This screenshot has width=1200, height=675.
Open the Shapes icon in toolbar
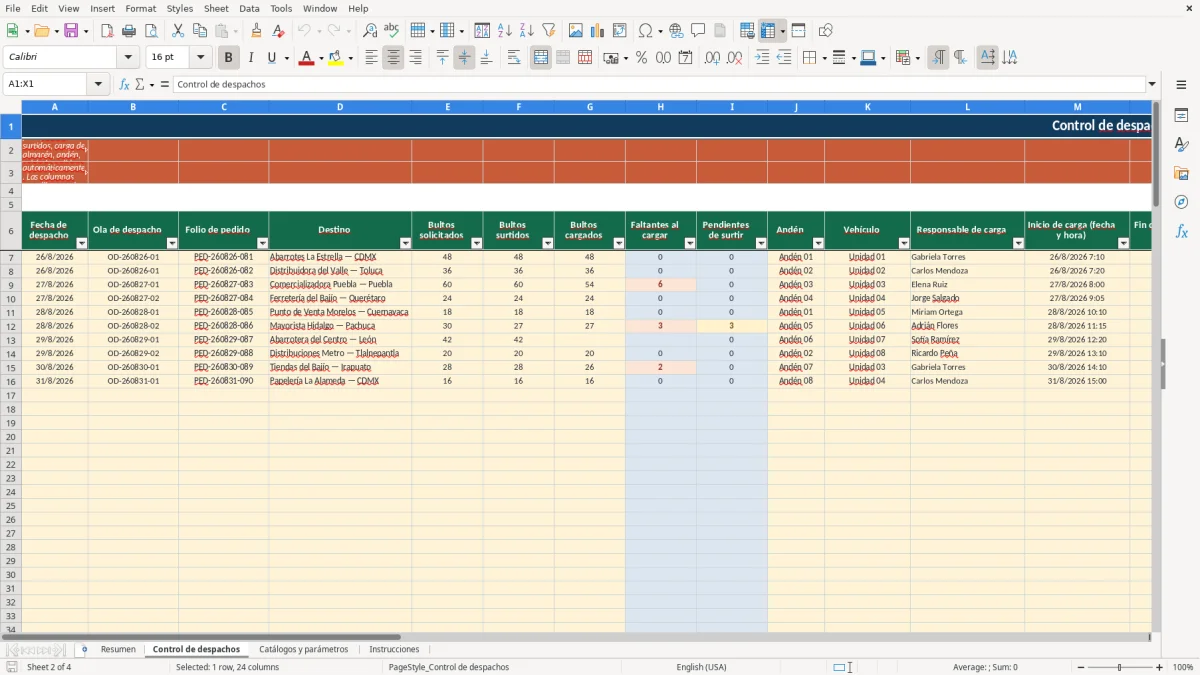pyautogui.click(x=826, y=31)
